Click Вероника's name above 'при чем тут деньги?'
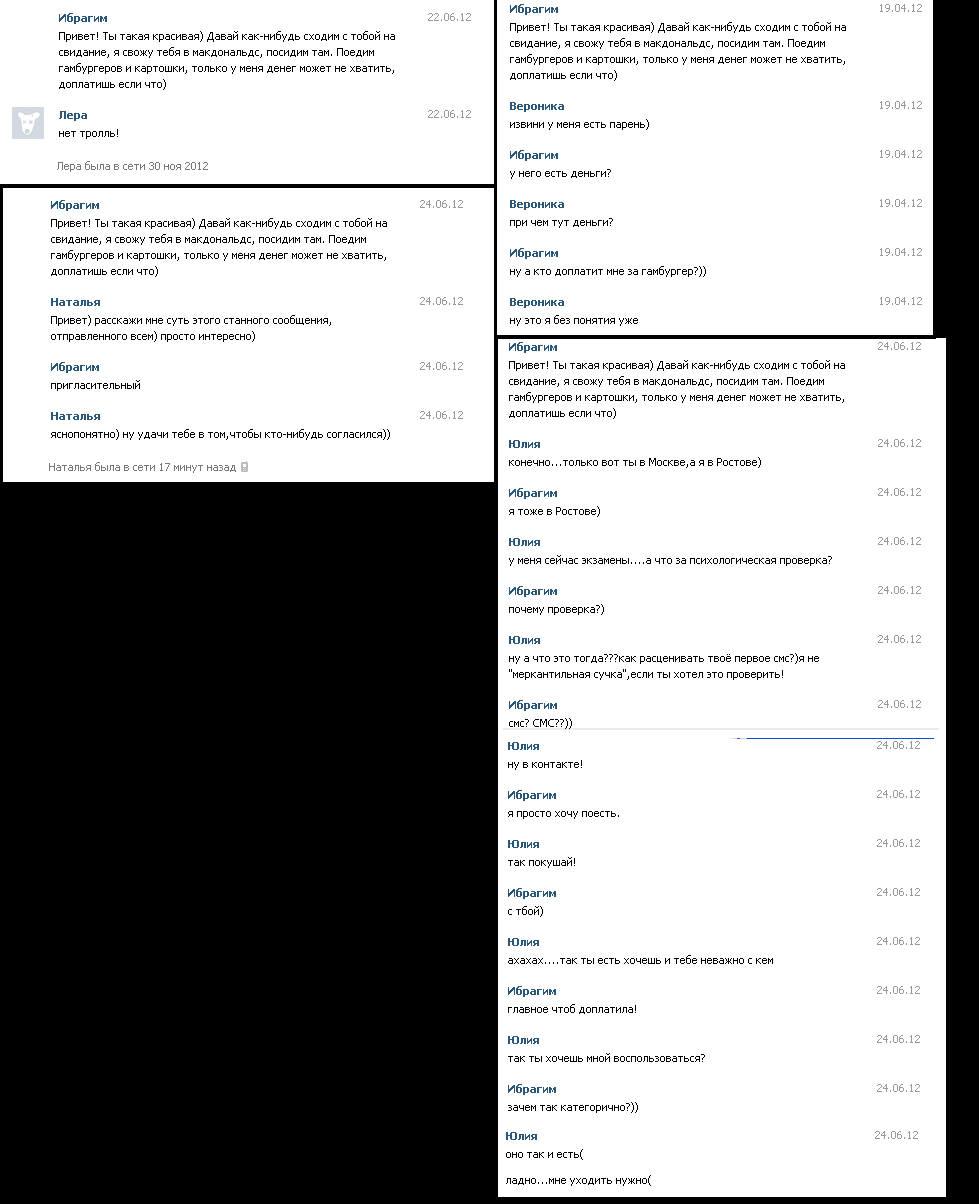979x1204 pixels. tap(536, 204)
